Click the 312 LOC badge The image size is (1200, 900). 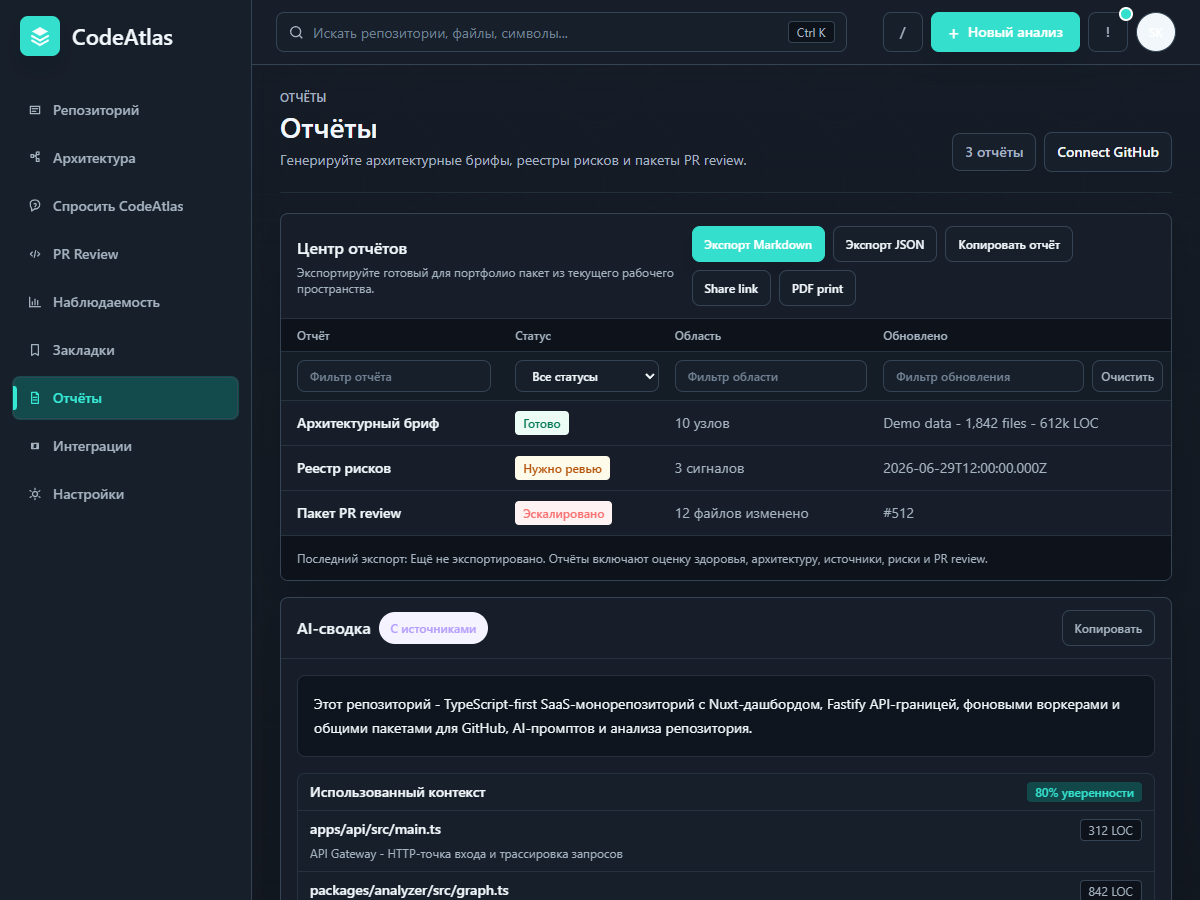pos(1110,830)
